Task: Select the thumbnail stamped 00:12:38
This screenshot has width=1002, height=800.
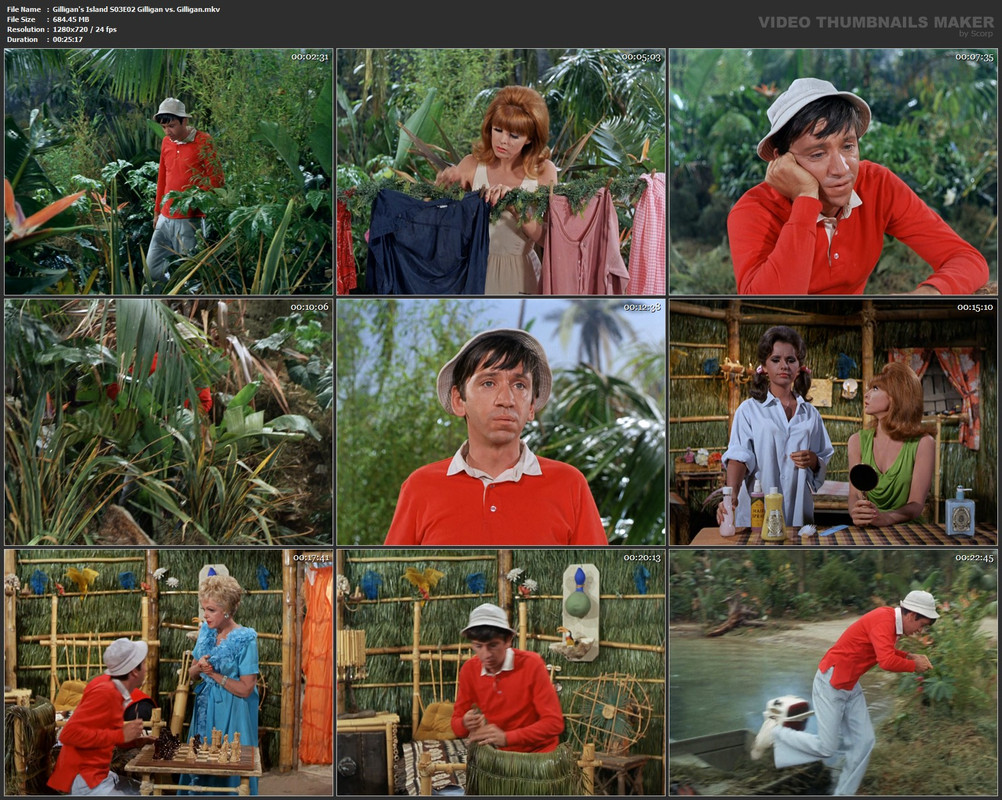Action: pyautogui.click(x=501, y=422)
